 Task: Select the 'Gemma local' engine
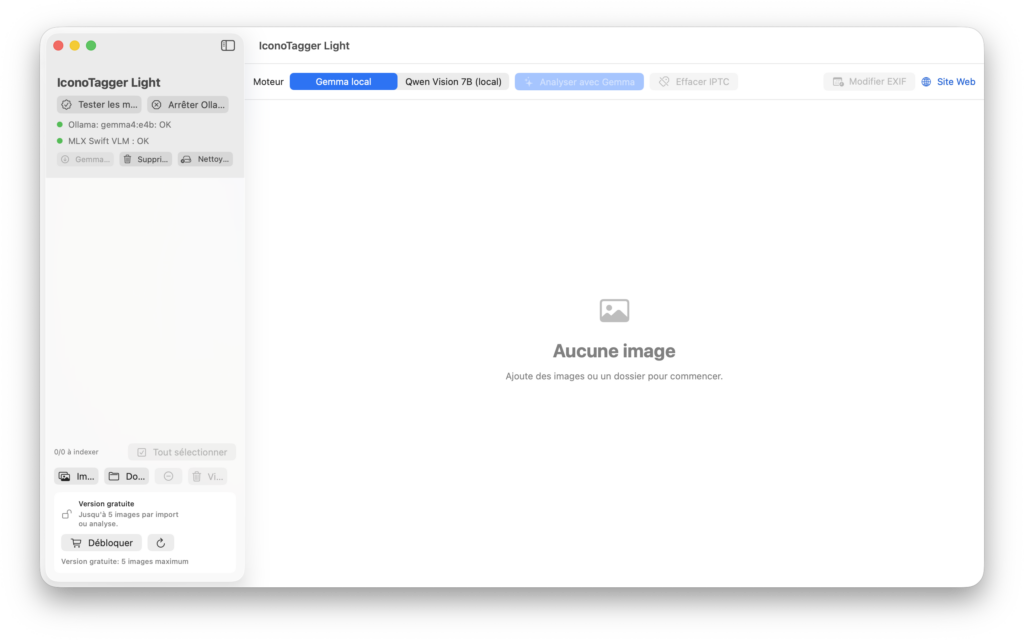(344, 82)
